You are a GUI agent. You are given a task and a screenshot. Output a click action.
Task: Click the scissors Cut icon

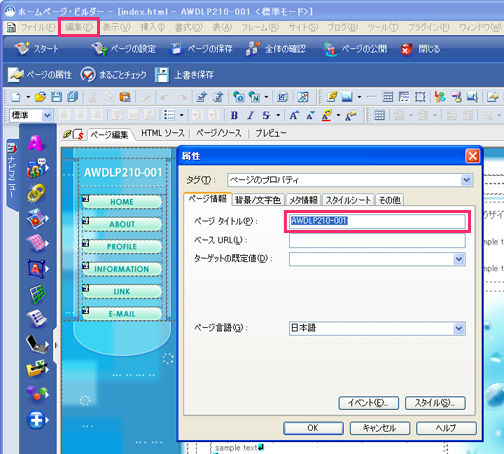pyautogui.click(x=93, y=97)
